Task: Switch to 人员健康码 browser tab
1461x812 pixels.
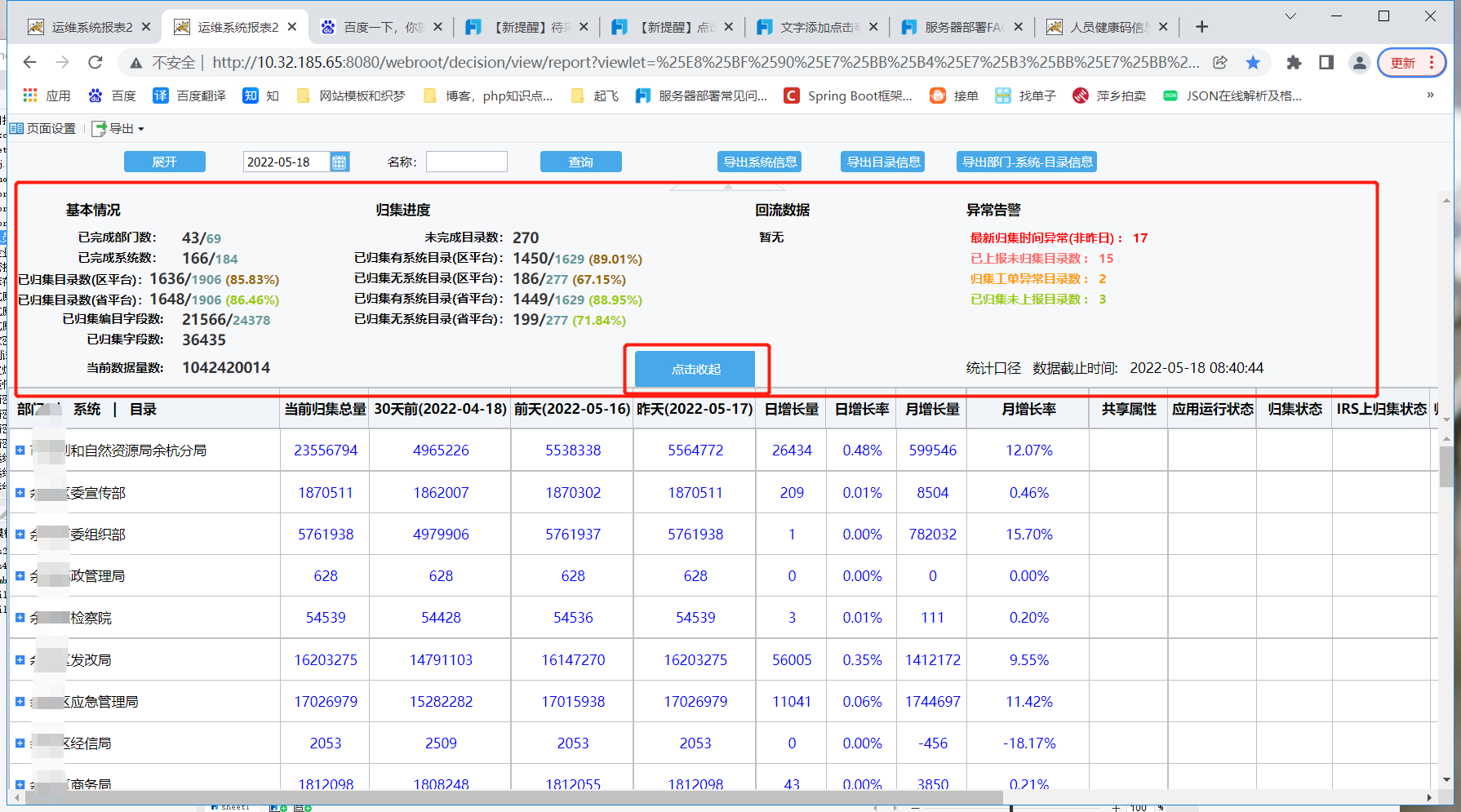Action: 1107,27
